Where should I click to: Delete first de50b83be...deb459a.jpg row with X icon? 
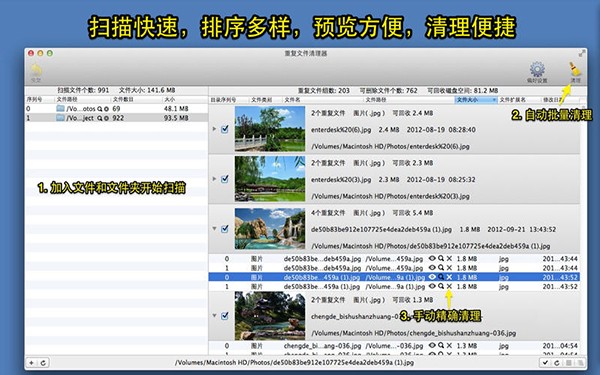pos(449,258)
